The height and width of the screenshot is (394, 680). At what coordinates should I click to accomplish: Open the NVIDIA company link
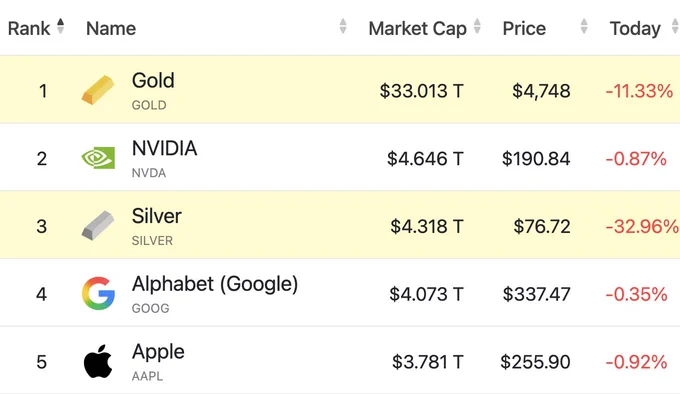pyautogui.click(x=164, y=149)
